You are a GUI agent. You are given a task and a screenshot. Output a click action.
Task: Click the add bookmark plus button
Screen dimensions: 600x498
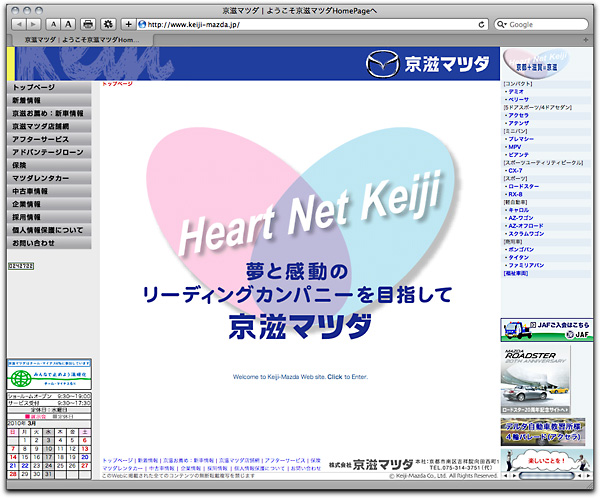128,23
